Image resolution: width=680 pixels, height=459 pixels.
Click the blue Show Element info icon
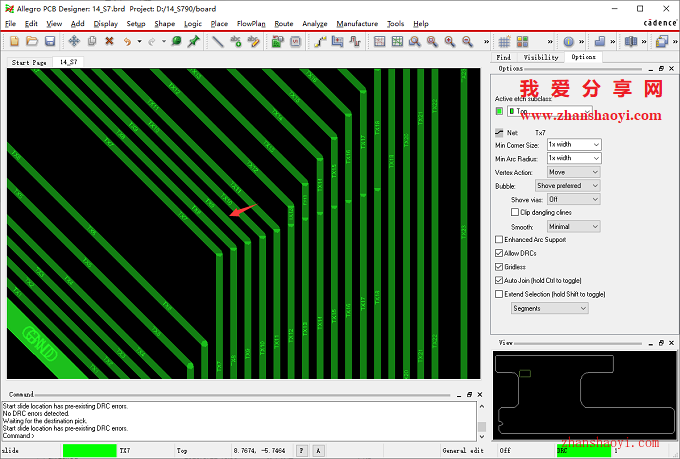[x=569, y=42]
